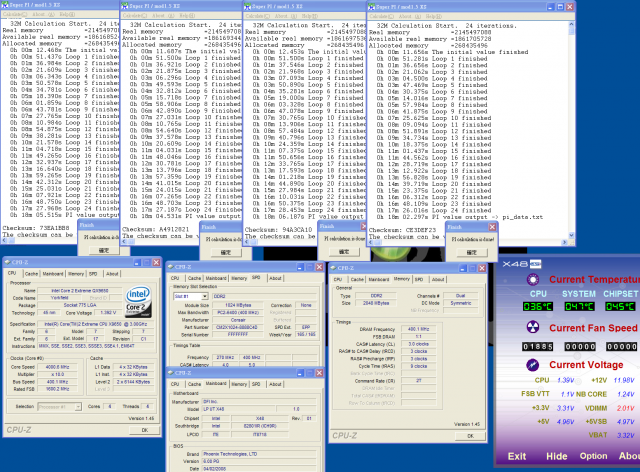Click the fan speed readout 01885
Image resolution: width=640 pixels, height=472 pixels.
click(538, 347)
